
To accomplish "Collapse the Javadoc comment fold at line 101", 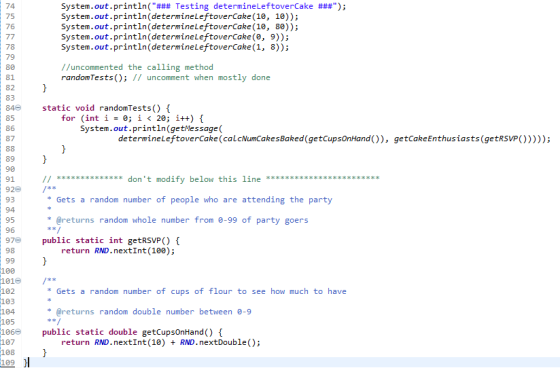I will click(18, 281).
